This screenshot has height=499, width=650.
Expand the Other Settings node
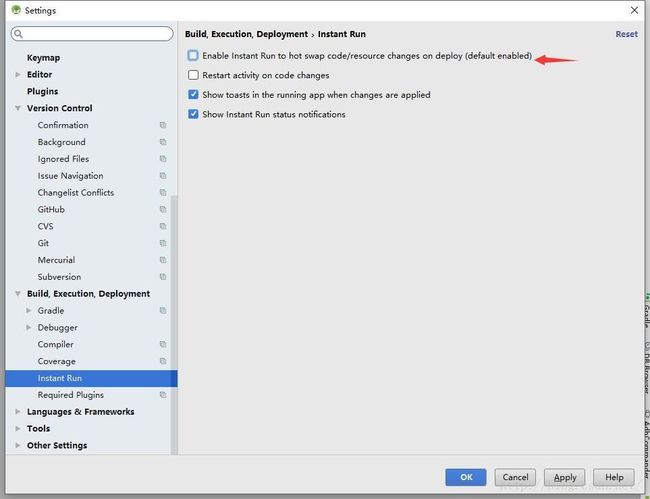[18, 446]
